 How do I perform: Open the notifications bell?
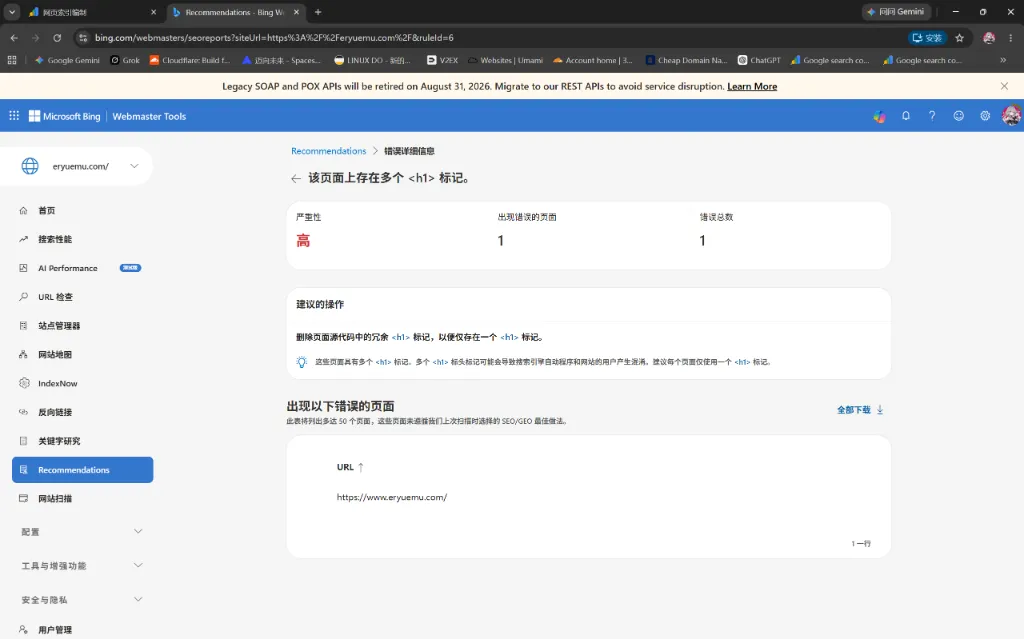click(x=906, y=116)
